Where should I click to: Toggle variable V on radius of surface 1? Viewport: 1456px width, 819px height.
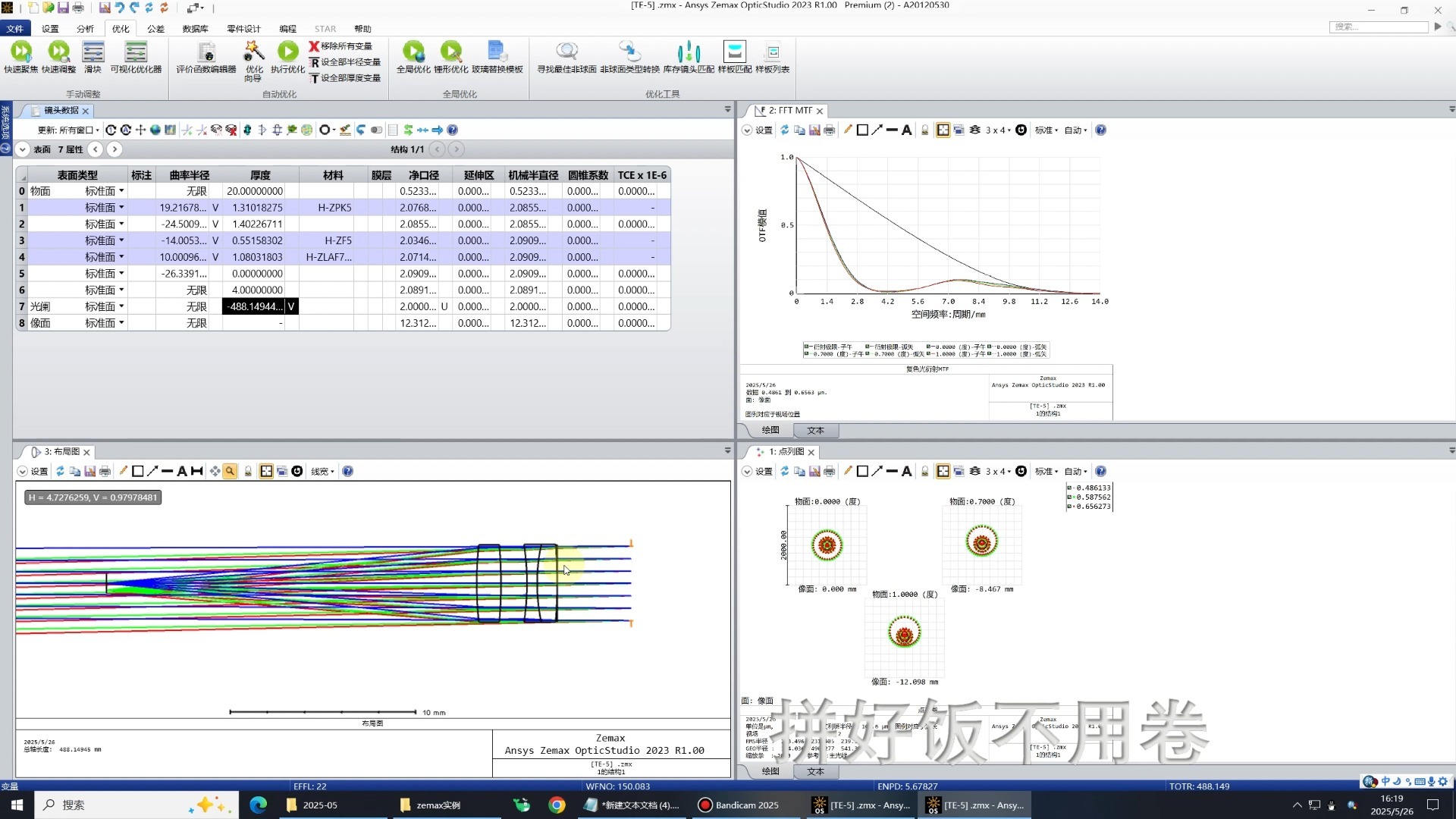pyautogui.click(x=215, y=208)
